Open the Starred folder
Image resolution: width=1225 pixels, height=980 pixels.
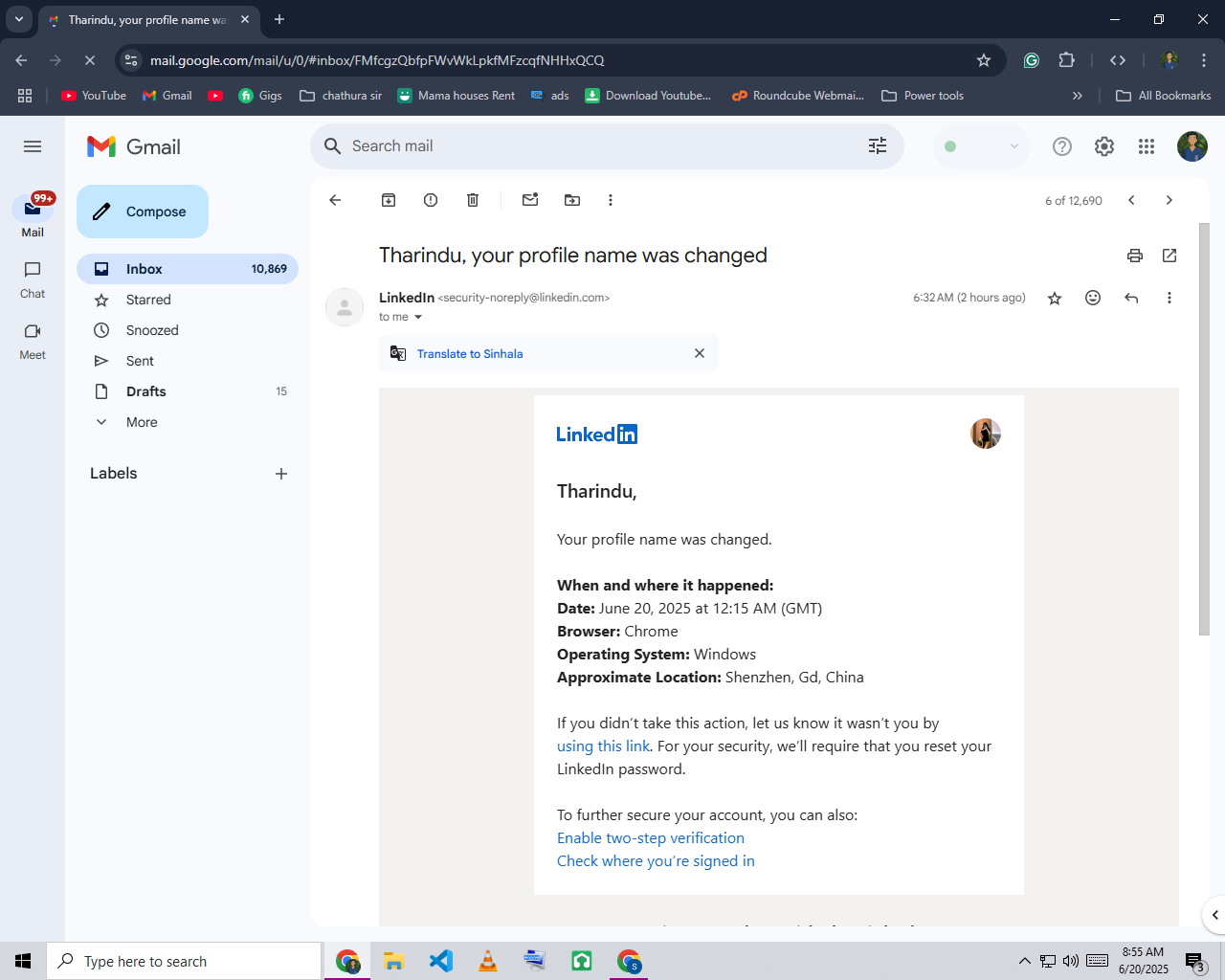coord(188,300)
